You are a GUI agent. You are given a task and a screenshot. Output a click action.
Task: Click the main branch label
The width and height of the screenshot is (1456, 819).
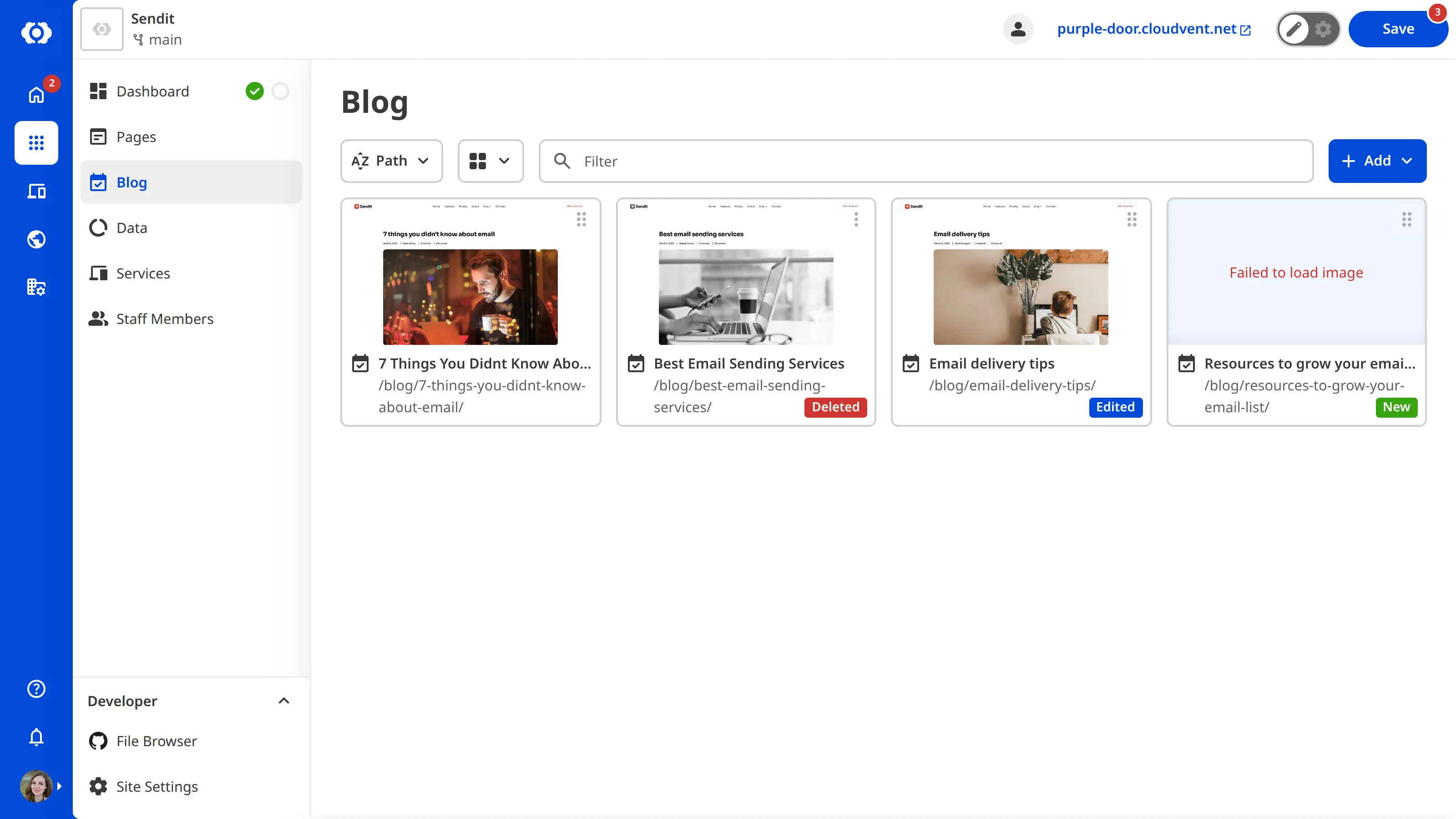(157, 40)
